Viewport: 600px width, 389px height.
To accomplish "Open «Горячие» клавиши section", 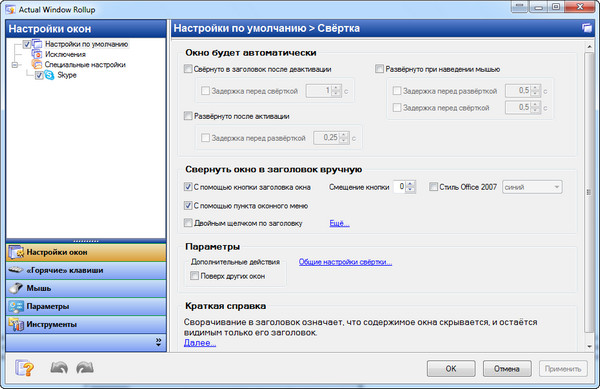I will point(86,270).
